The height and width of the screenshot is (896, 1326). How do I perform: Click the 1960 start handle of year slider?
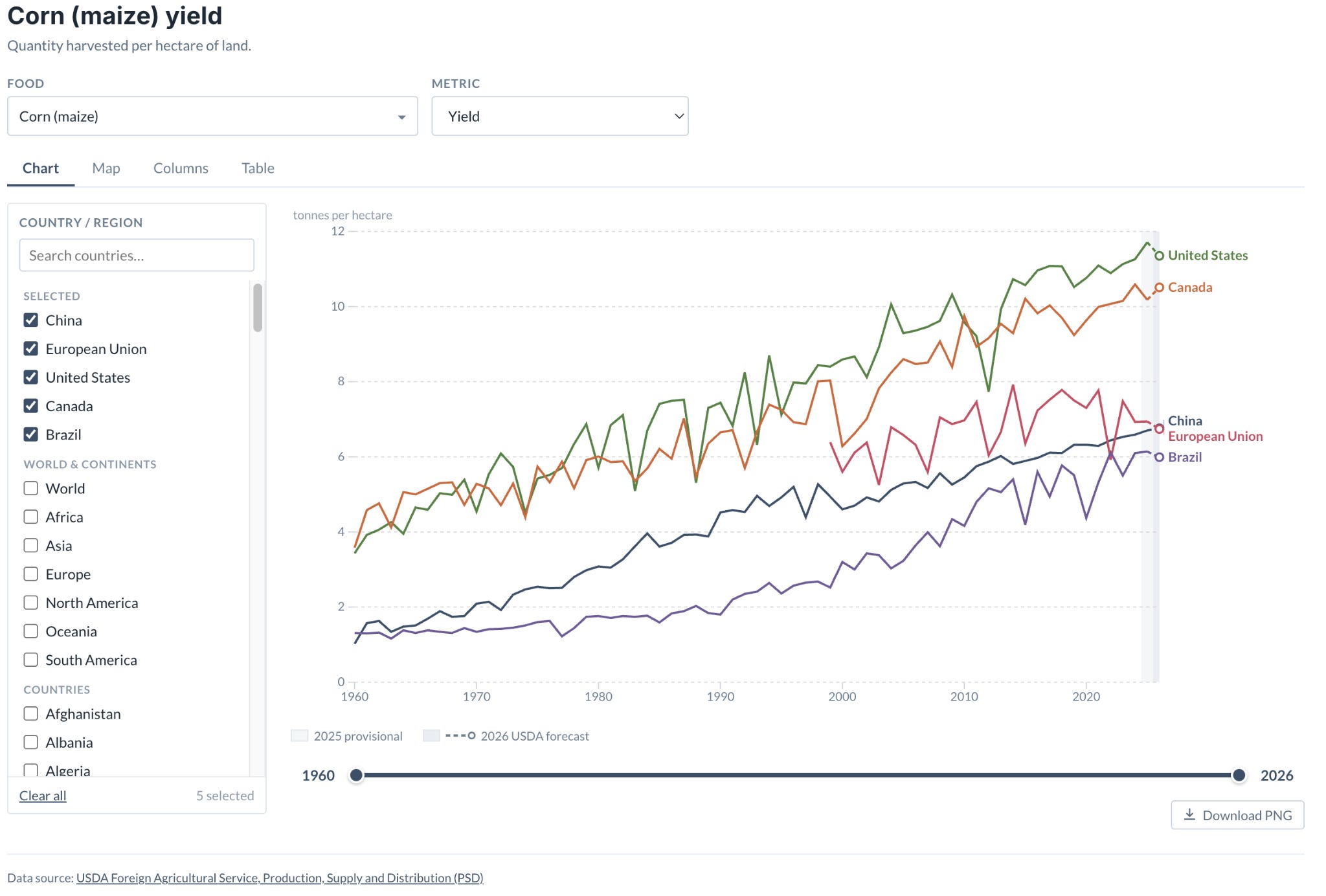pos(356,775)
